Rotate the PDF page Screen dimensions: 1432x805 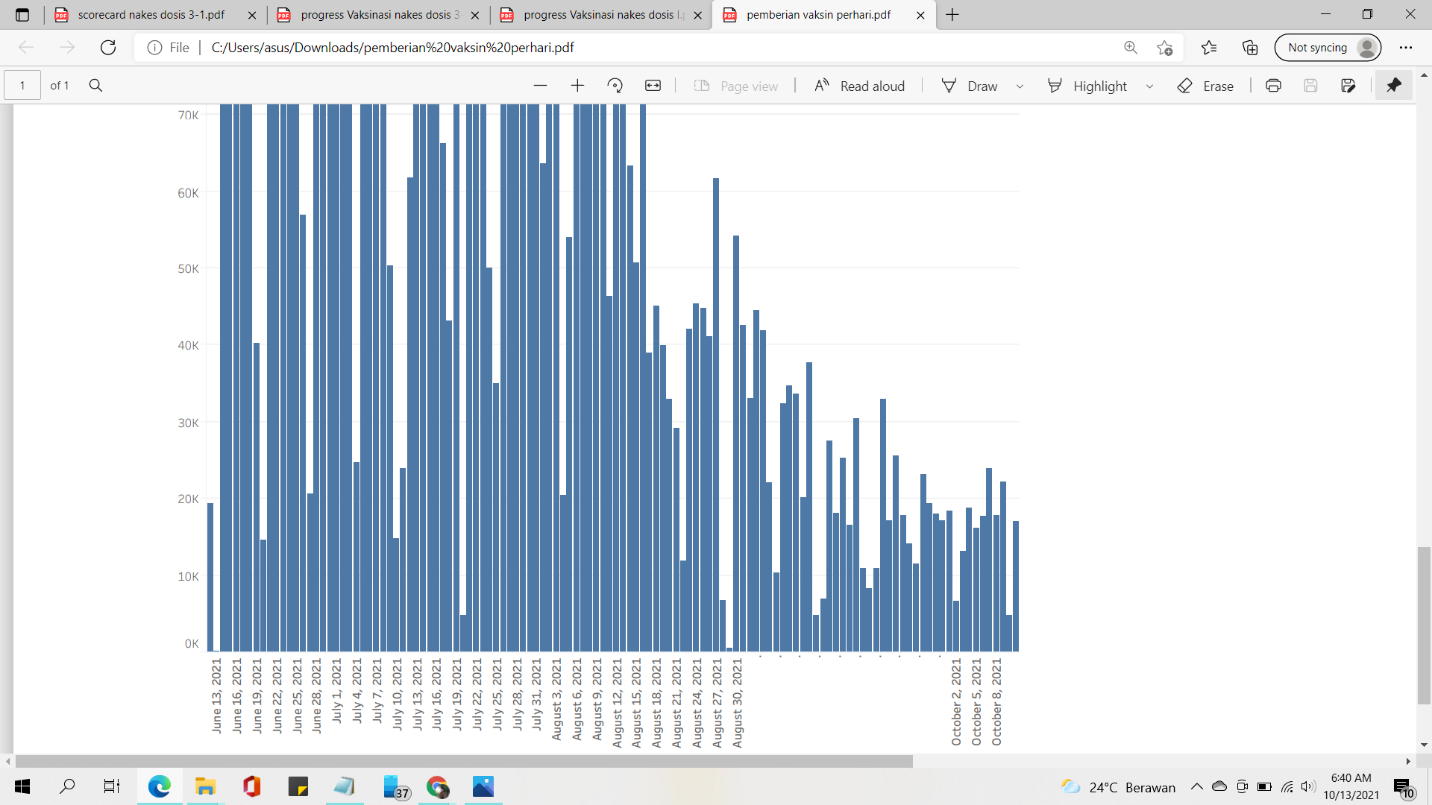click(615, 86)
